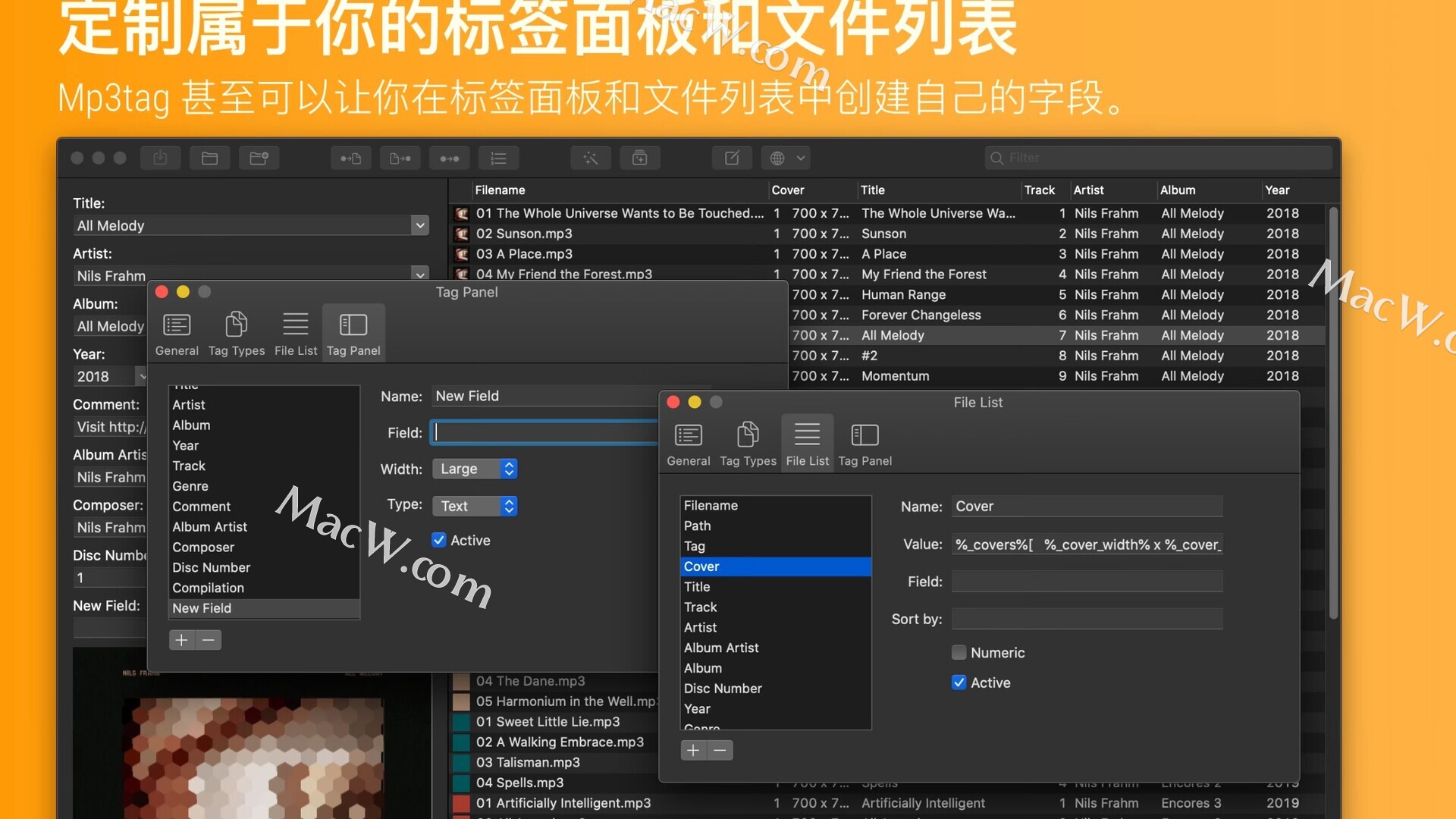This screenshot has width=1456, height=819.
Task: Click the Name field containing Cover
Action: [1087, 506]
